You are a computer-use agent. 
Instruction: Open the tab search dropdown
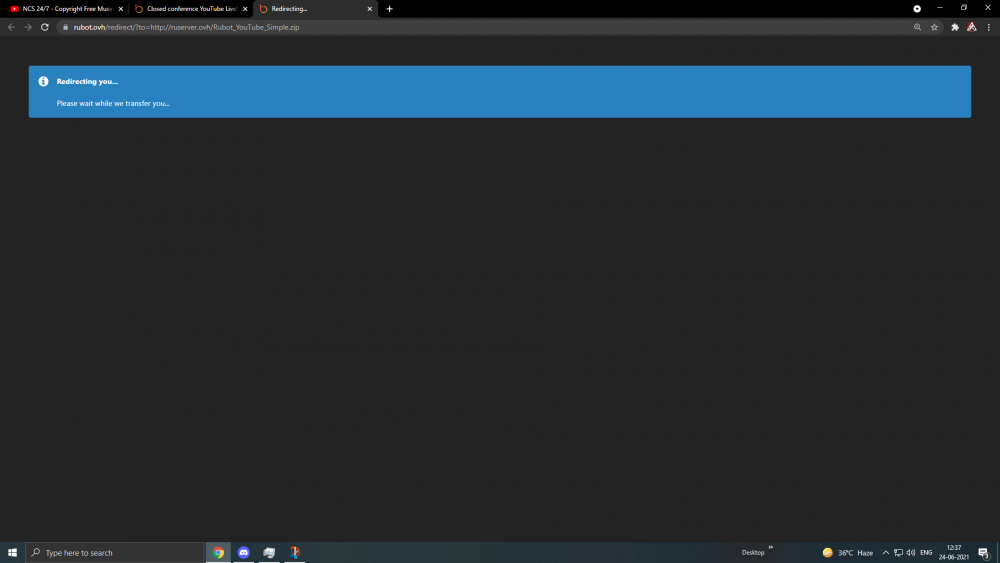(917, 8)
